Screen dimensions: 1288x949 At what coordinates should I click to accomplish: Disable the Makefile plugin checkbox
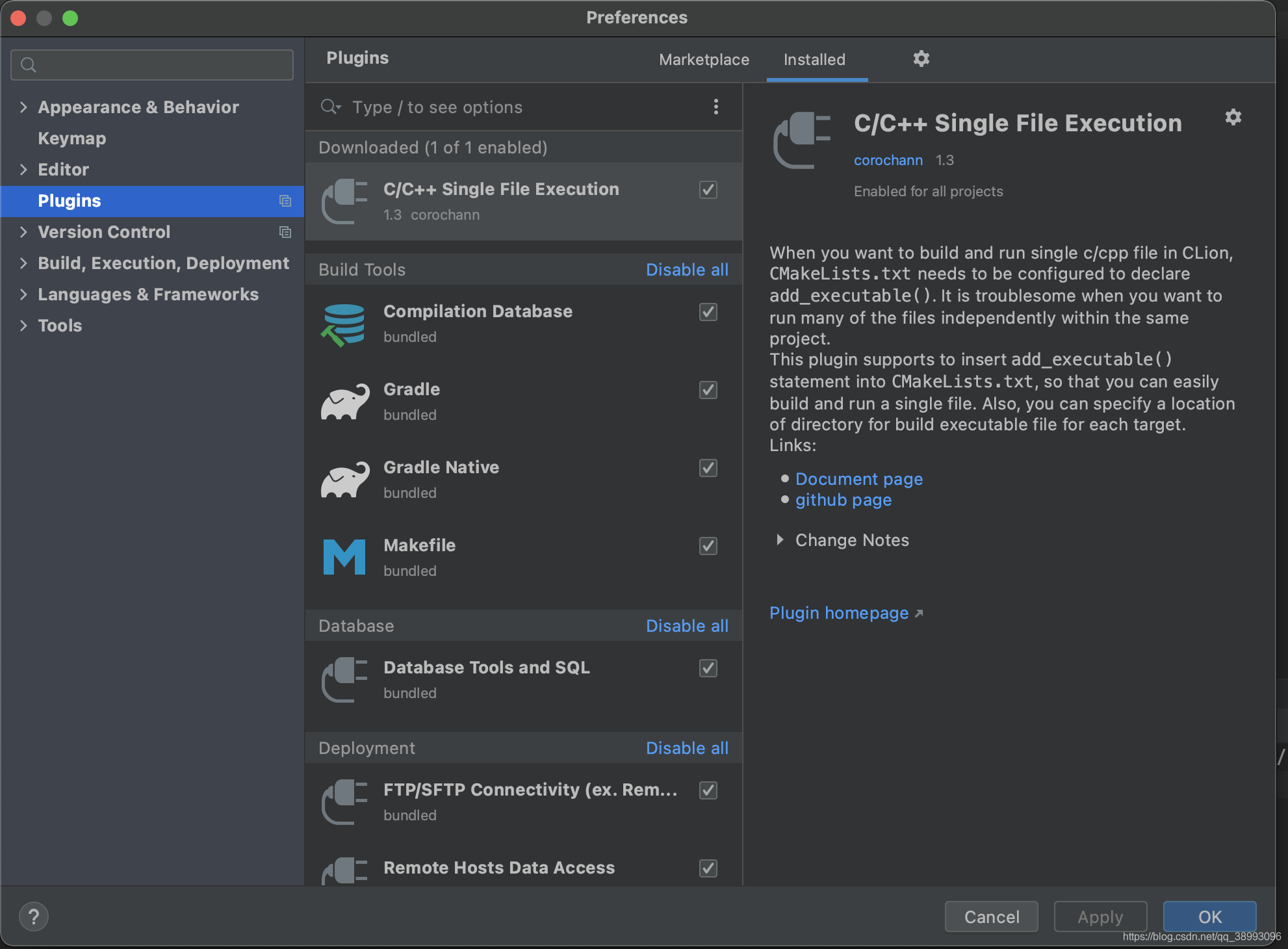click(x=708, y=546)
